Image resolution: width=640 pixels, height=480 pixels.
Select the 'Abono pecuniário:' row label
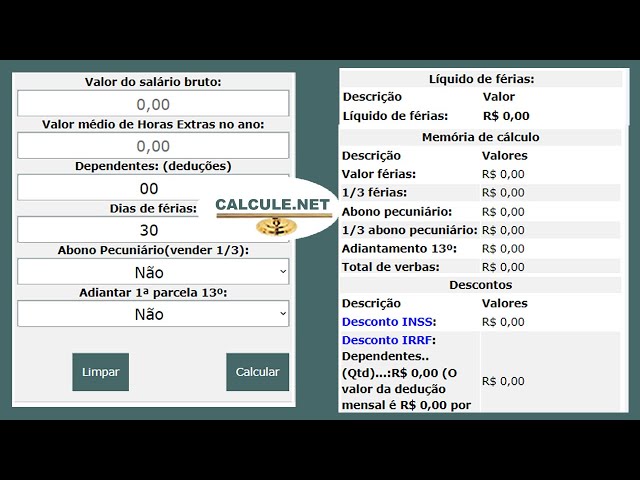[397, 212]
